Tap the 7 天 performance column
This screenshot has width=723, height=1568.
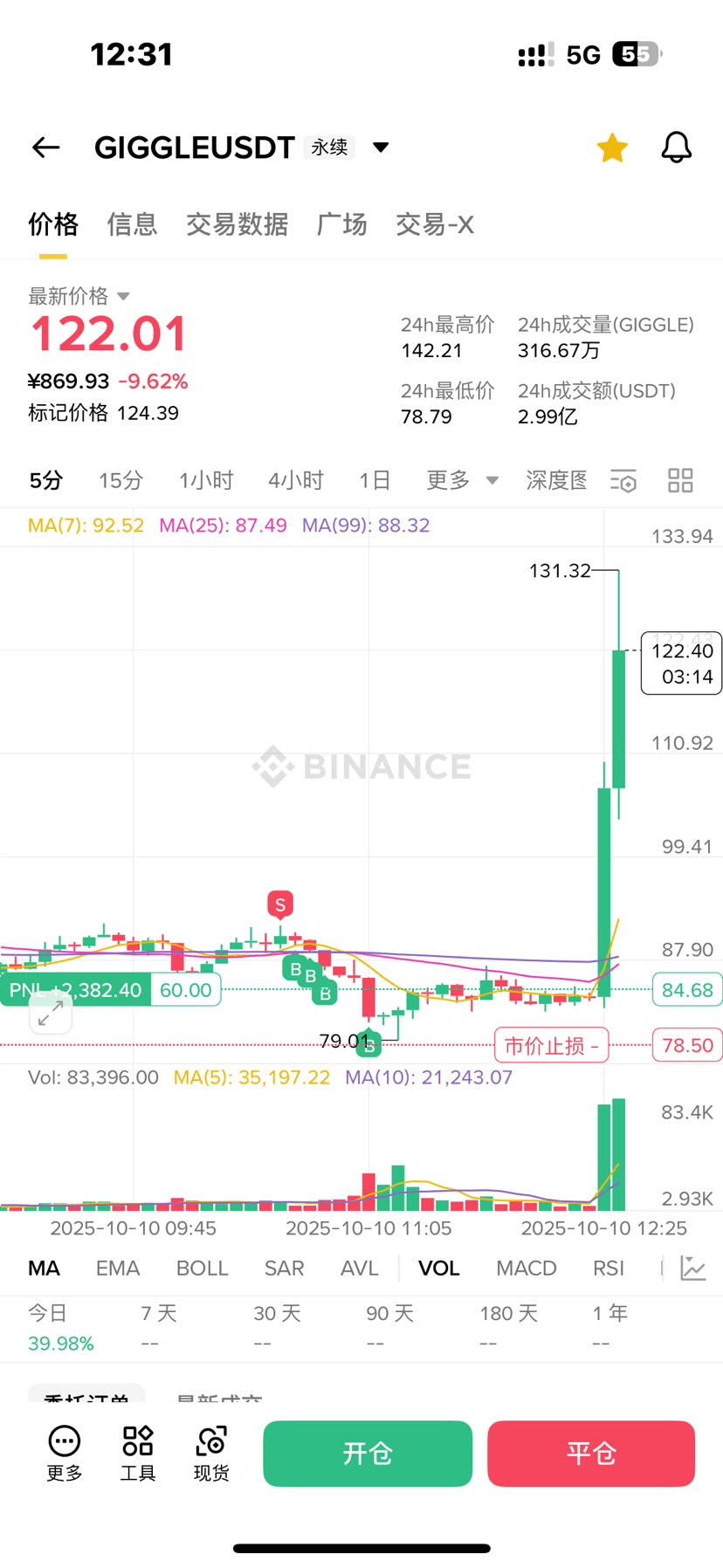pos(159,1328)
